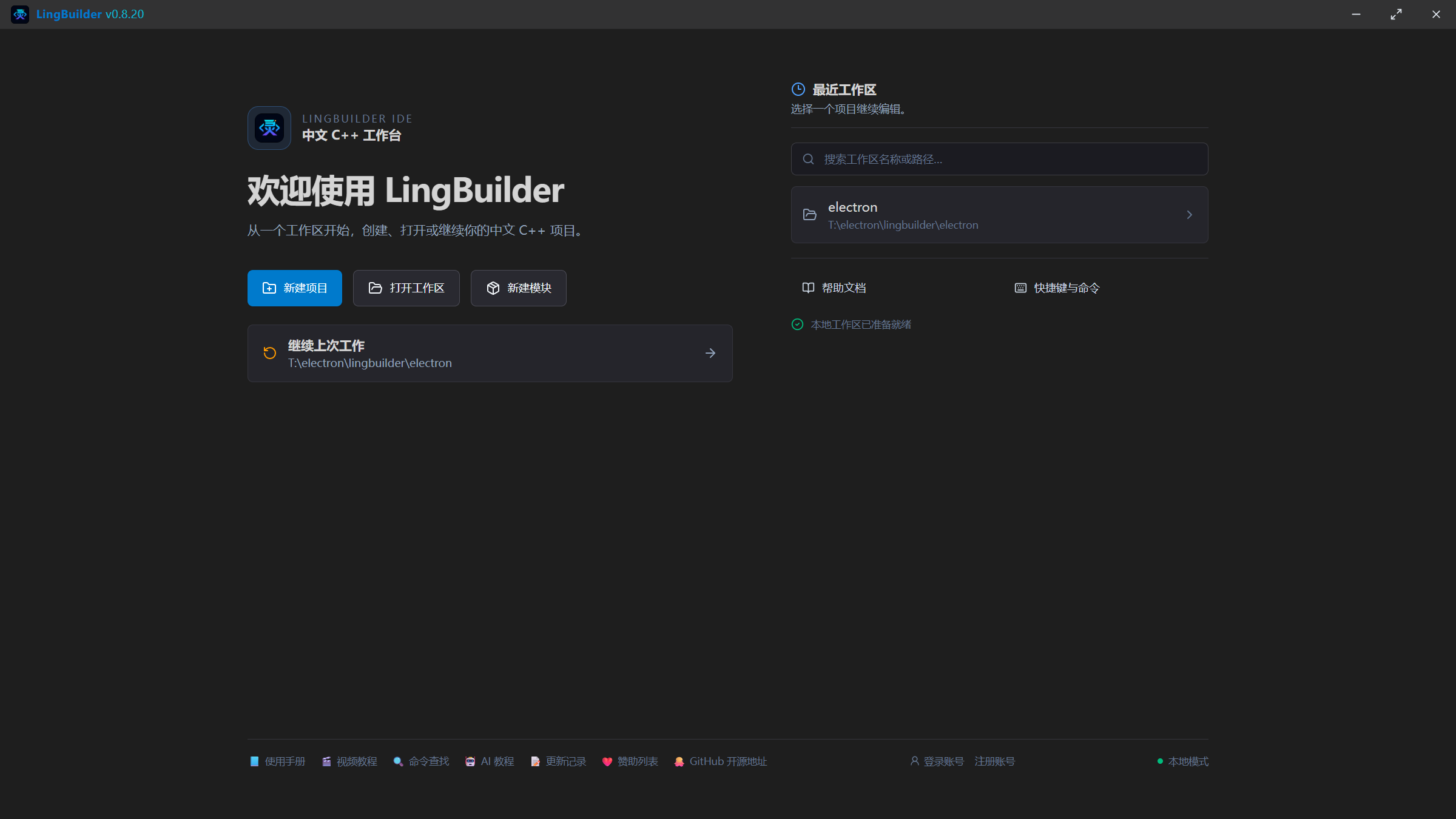
Task: Open a workspace with 打开工作区
Action: coord(406,288)
